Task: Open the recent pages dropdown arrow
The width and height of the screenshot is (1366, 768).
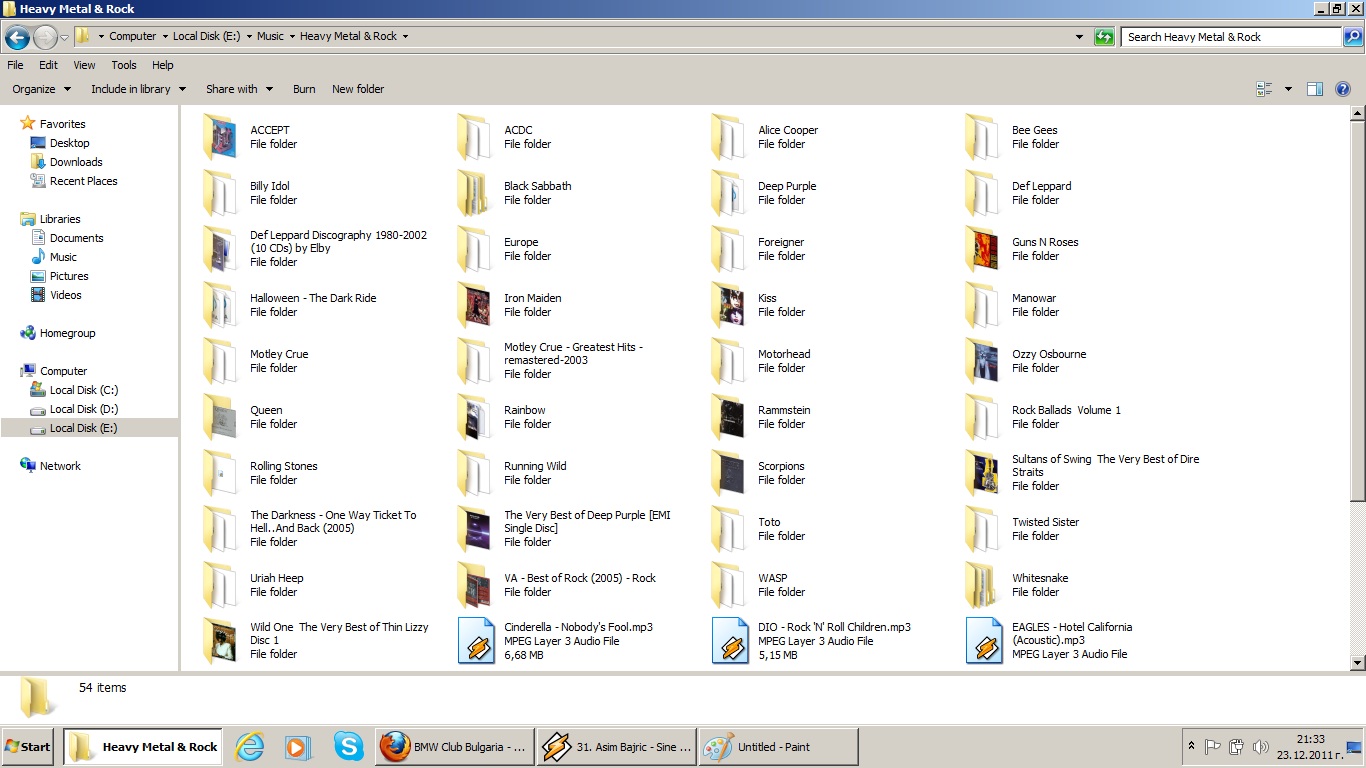Action: click(x=65, y=38)
